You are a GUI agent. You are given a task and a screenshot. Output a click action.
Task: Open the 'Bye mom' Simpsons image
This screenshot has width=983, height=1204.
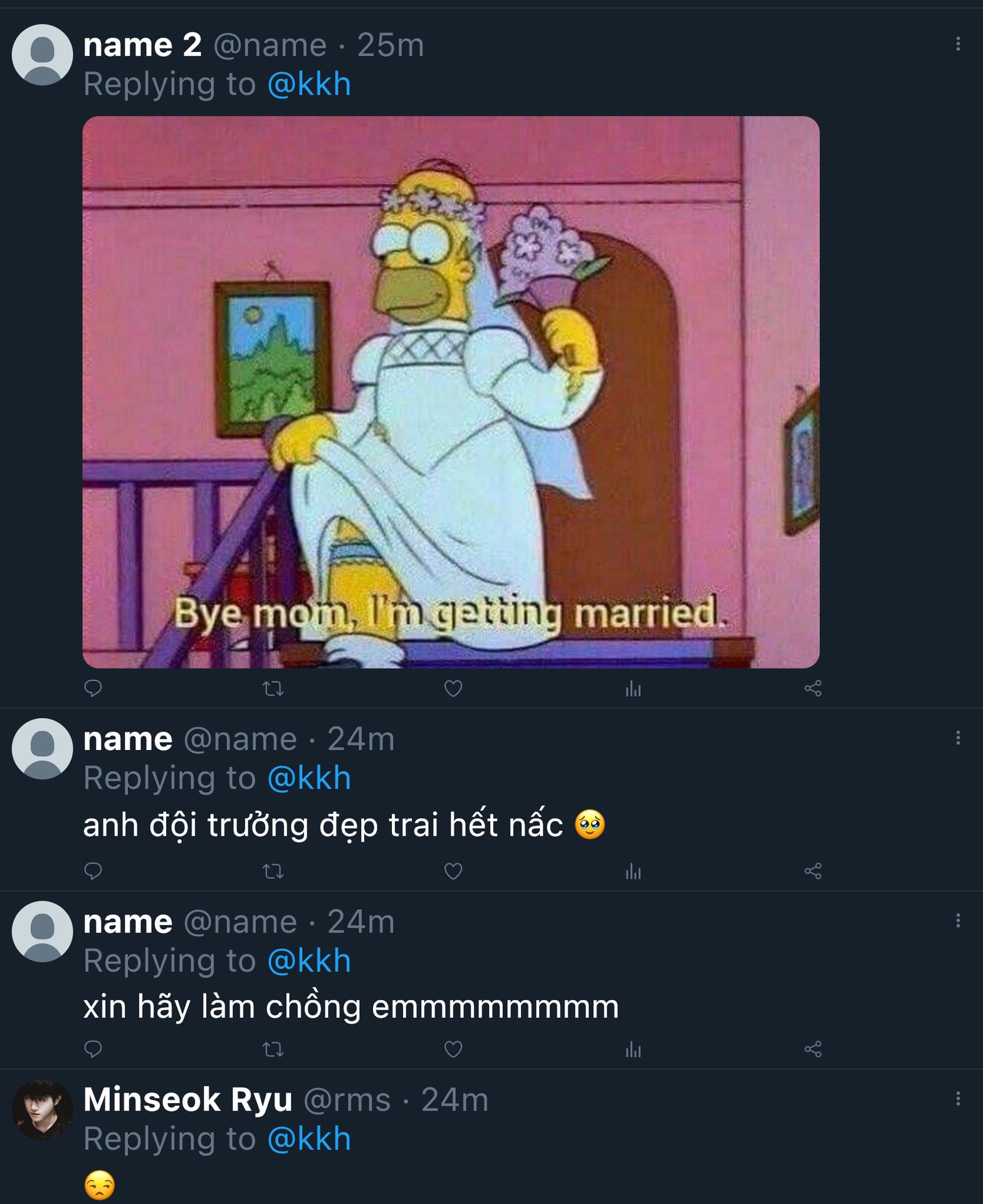tap(450, 392)
